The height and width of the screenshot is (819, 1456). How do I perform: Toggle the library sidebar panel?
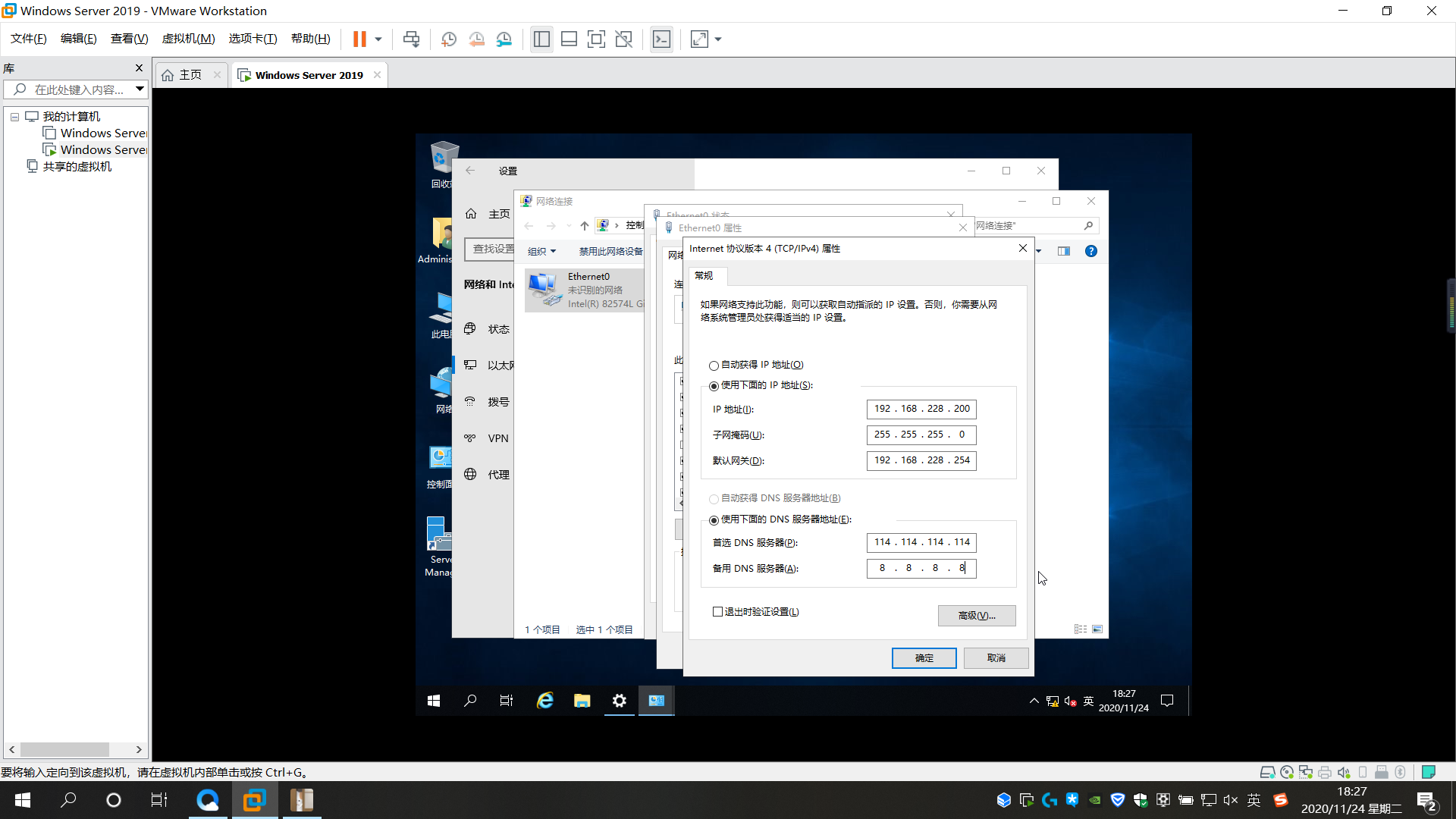pos(541,39)
